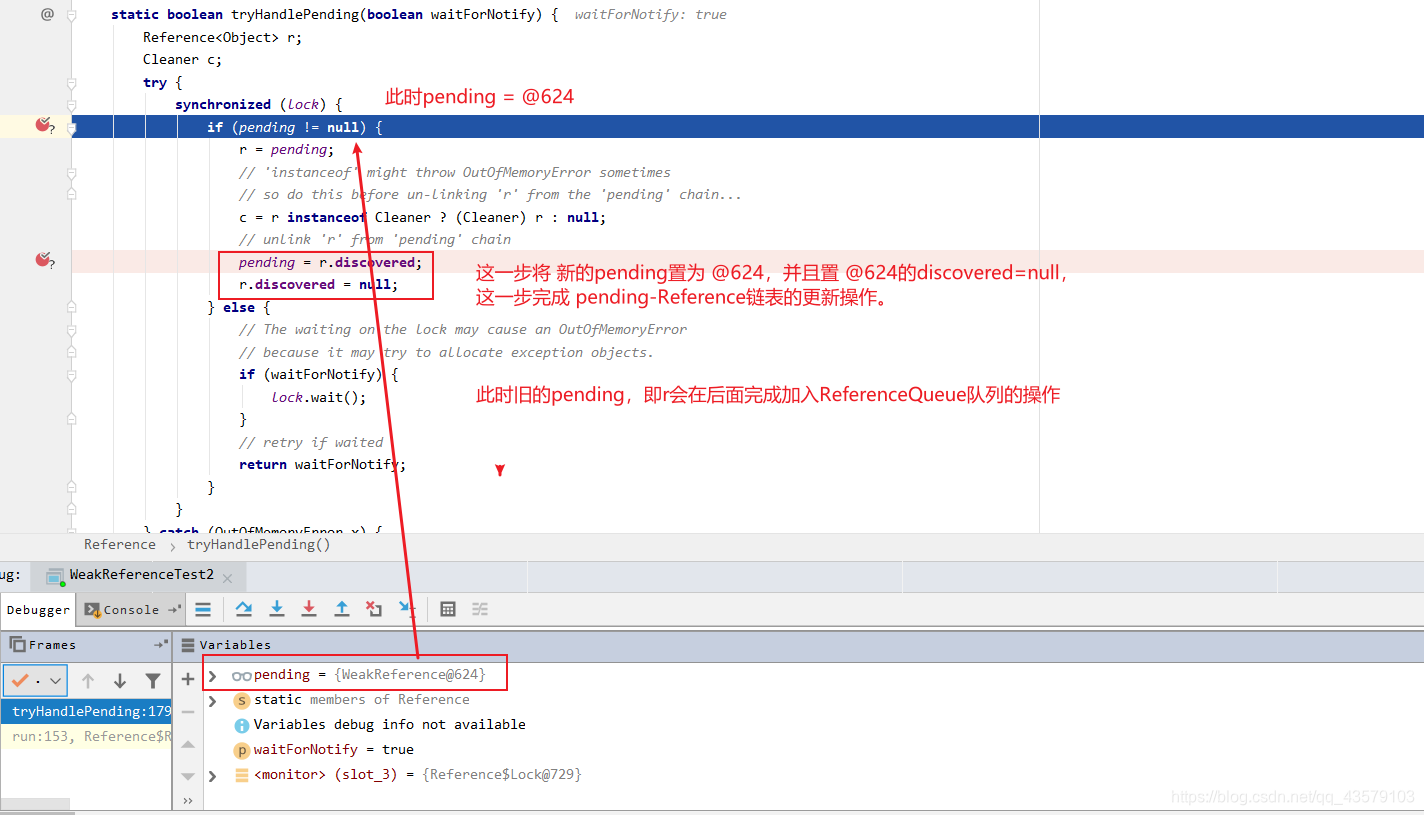The width and height of the screenshot is (1424, 815).
Task: Click the move watch up triangle
Action: [x=187, y=745]
